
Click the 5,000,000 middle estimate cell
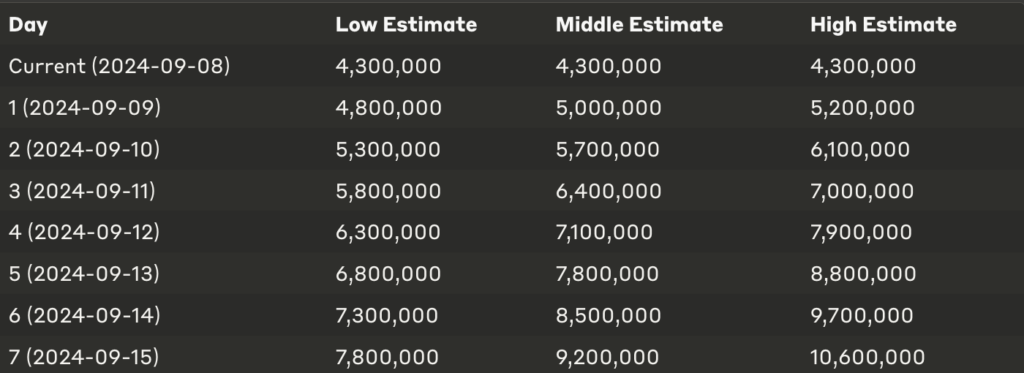[609, 108]
